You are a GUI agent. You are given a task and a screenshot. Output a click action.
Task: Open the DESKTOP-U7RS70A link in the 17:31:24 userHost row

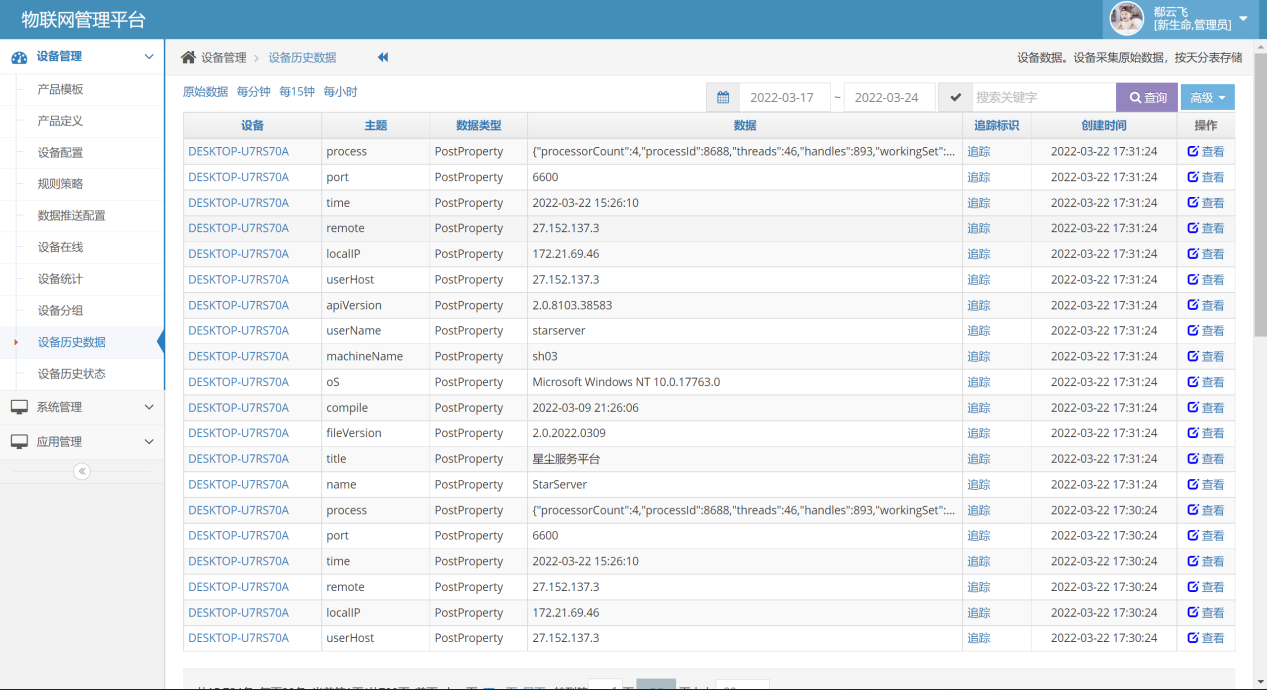pyautogui.click(x=238, y=279)
